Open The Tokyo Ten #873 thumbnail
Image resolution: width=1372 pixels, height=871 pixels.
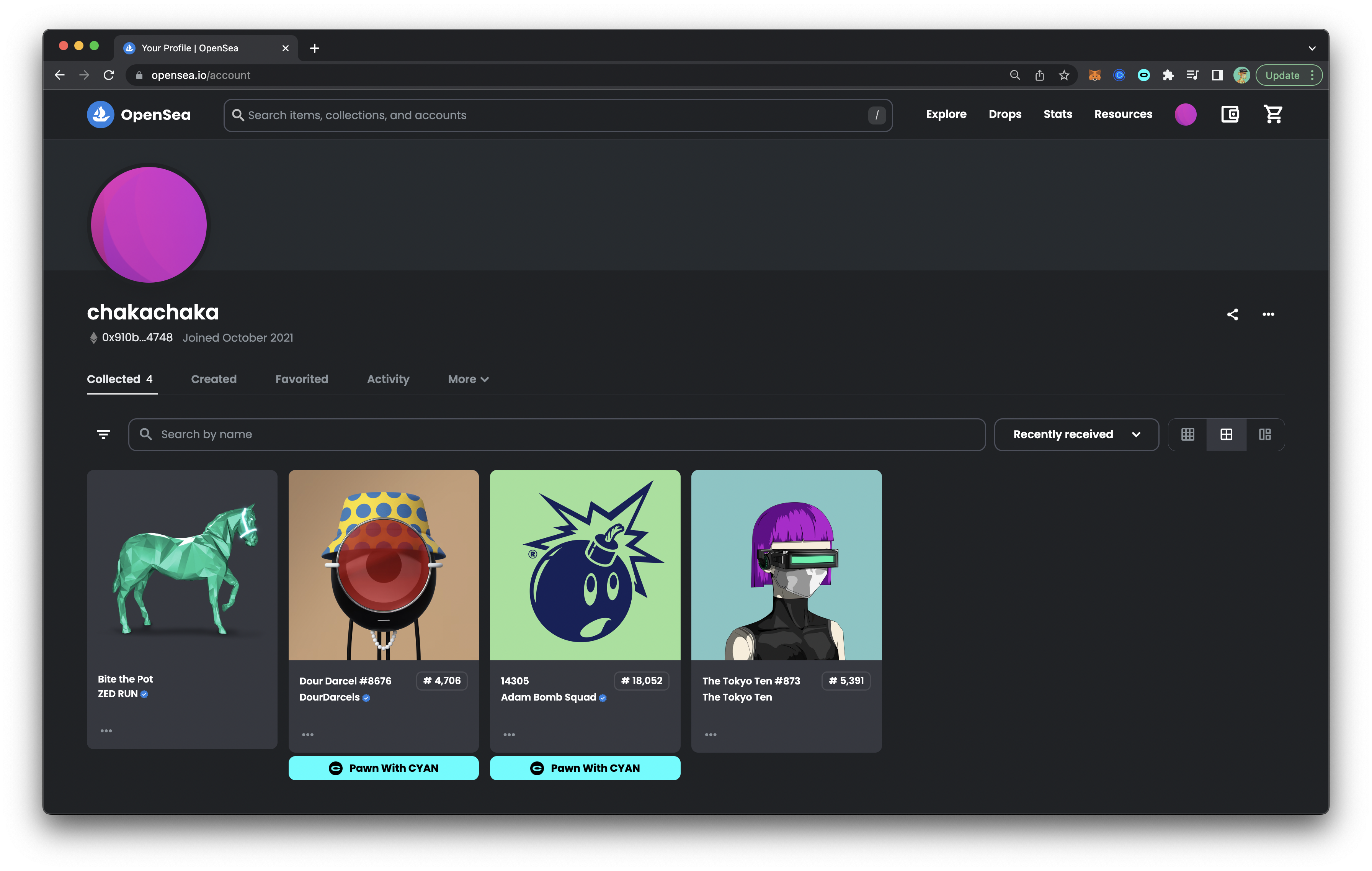click(786, 565)
